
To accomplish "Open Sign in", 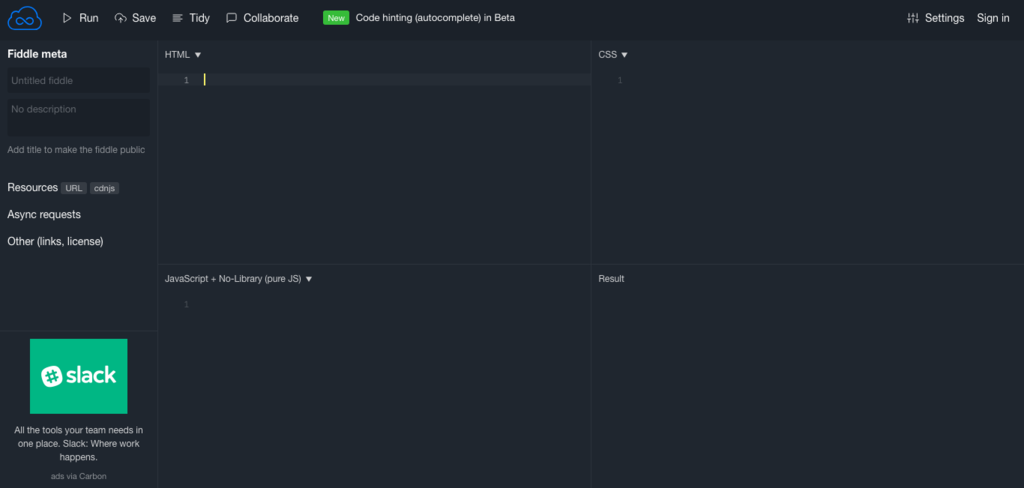I will (993, 18).
